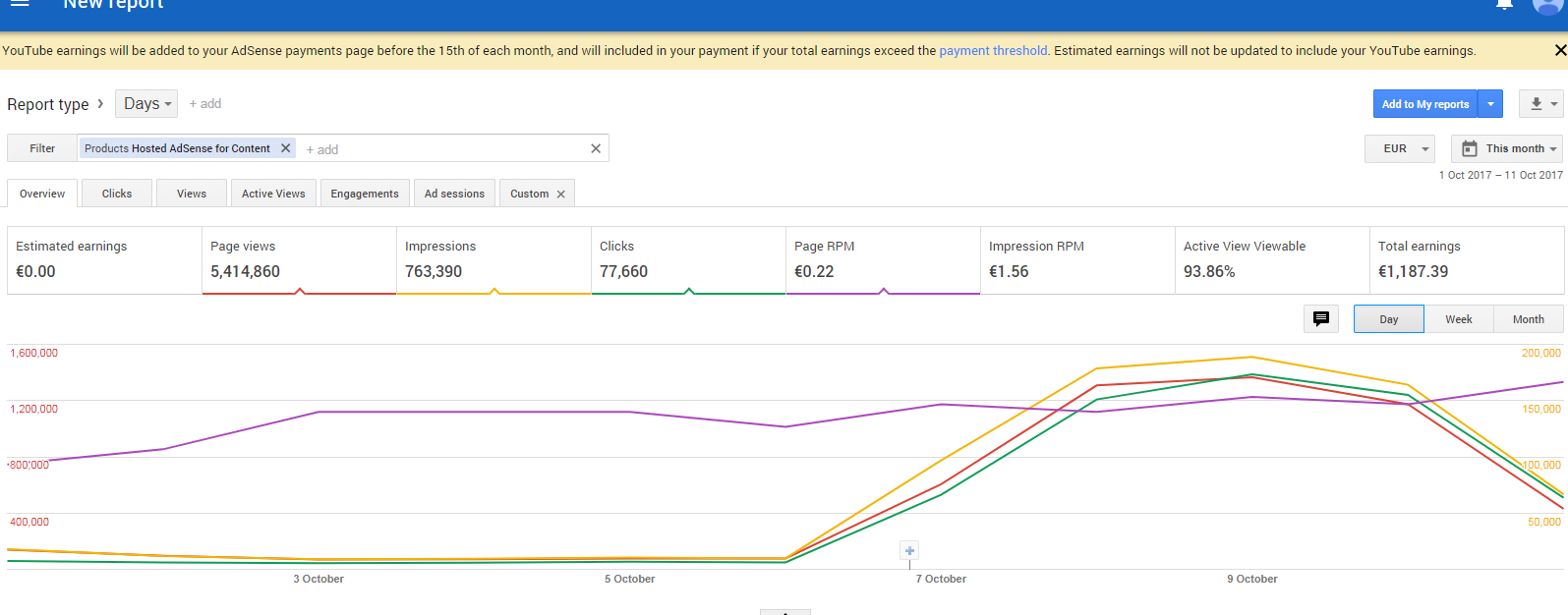Toggle the Impressions metric on chart
The height and width of the screenshot is (615, 1568).
click(494, 260)
